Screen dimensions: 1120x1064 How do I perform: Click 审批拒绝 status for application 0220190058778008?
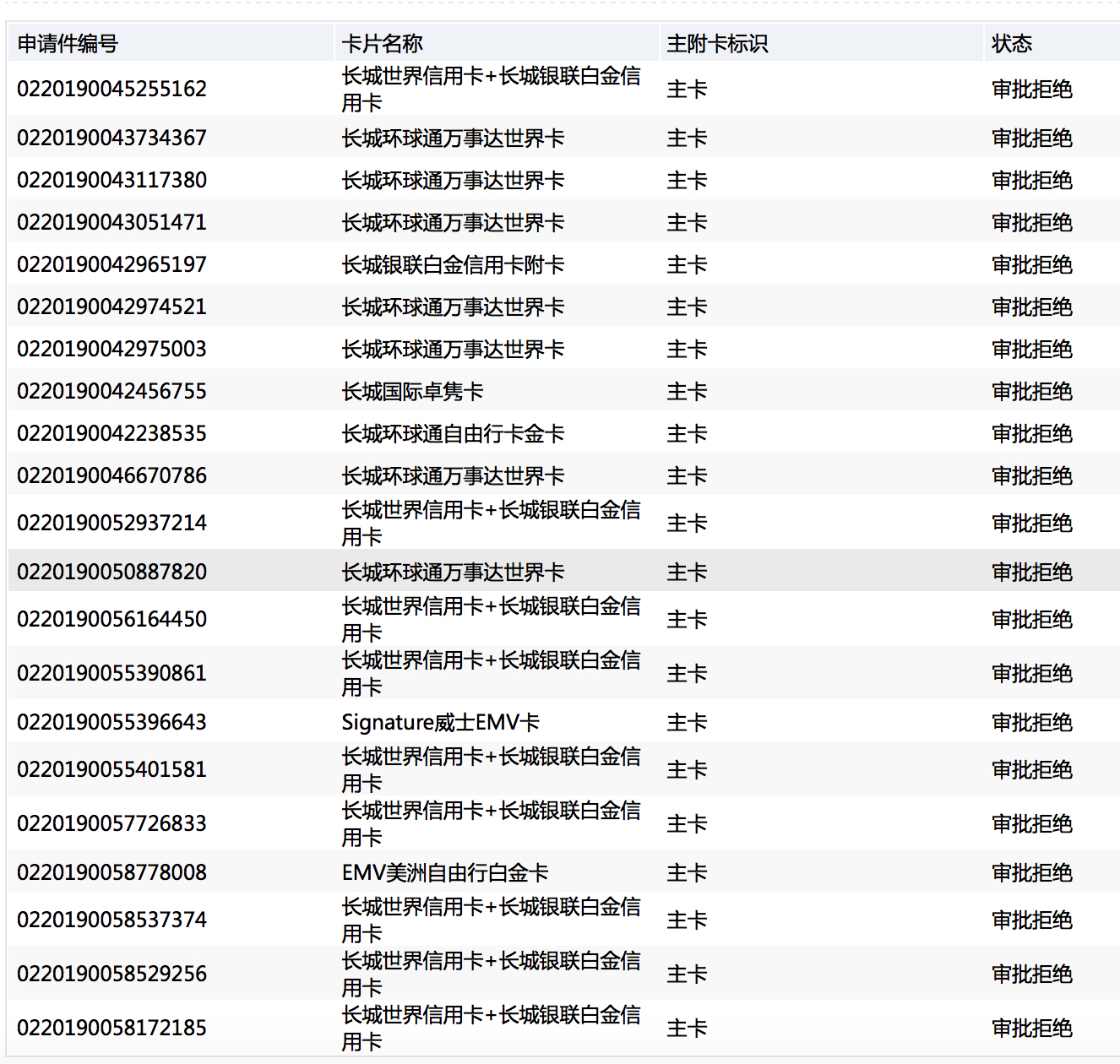pos(1031,872)
